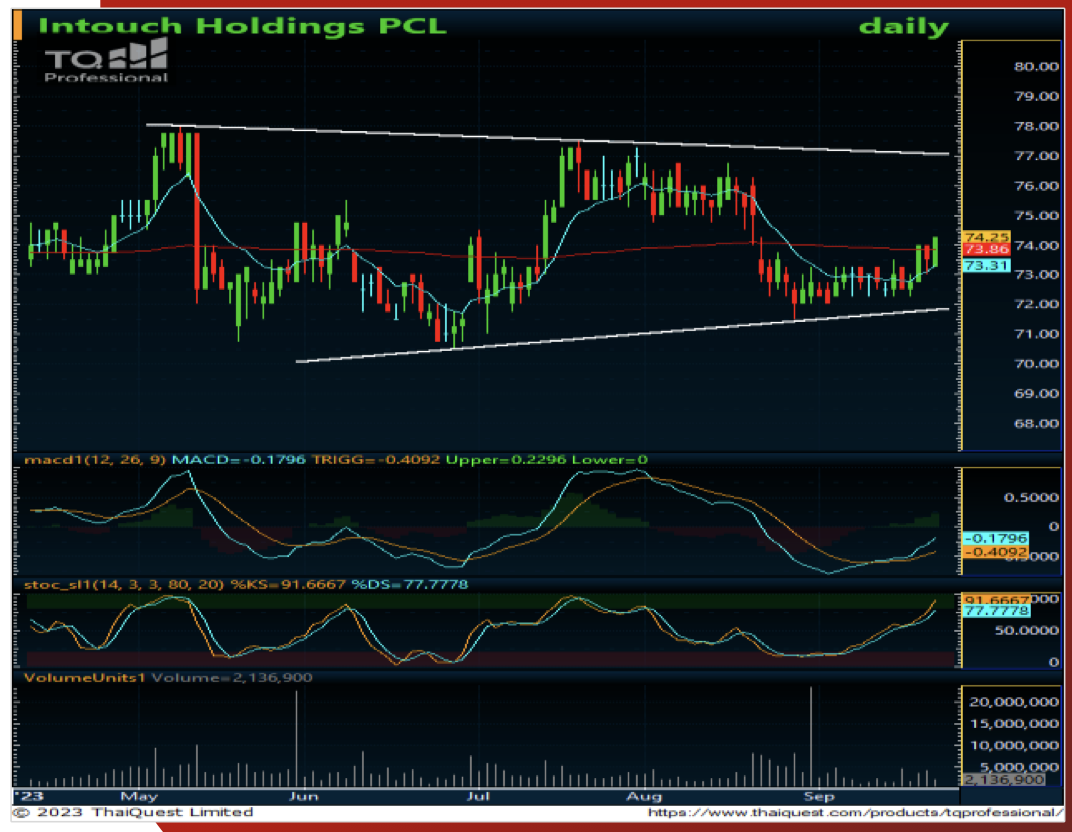The image size is (1072, 832).
Task: Click the Upper=0.2296 value text
Action: click(506, 459)
